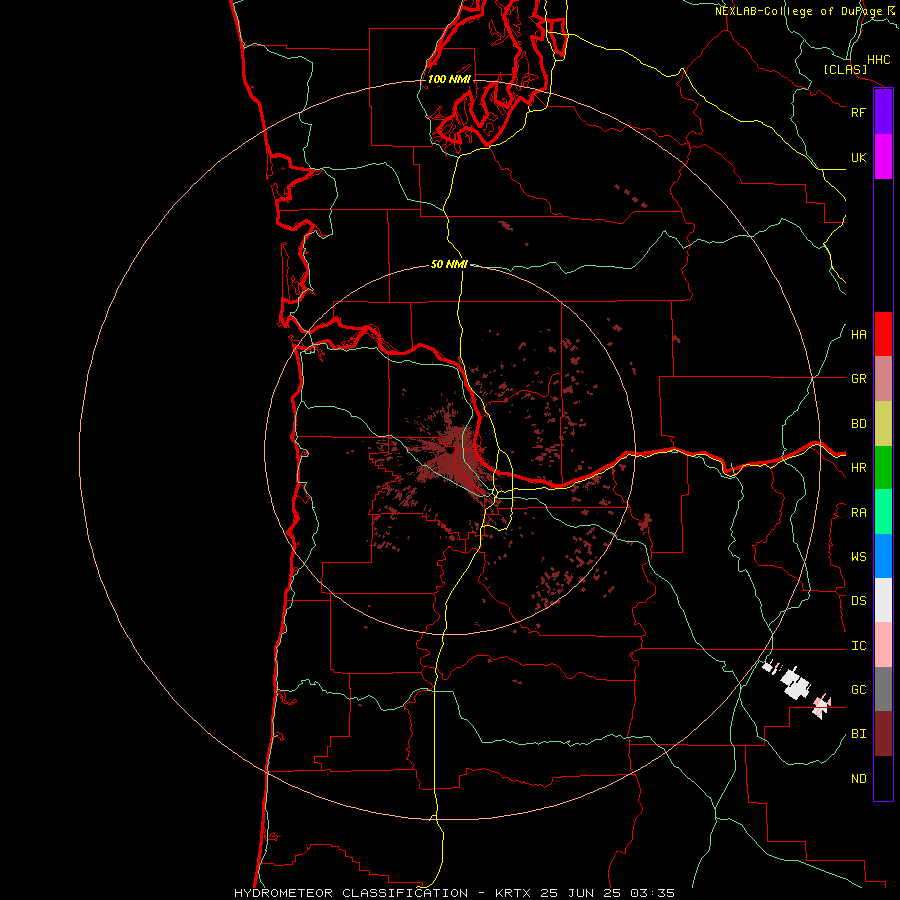Viewport: 900px width, 900px height.
Task: Click the Hydrometeor Classification KRTX title caption
Action: pos(454,893)
